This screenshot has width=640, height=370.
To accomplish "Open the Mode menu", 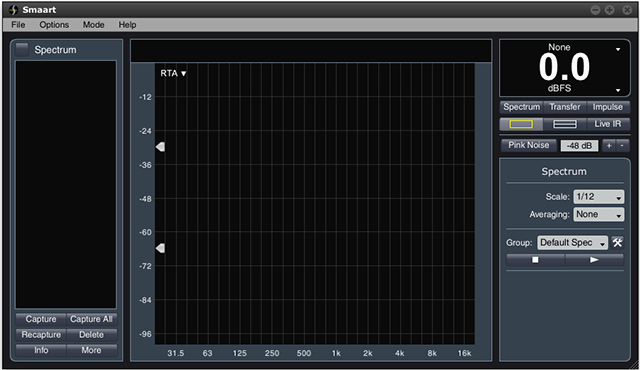I will (x=93, y=25).
